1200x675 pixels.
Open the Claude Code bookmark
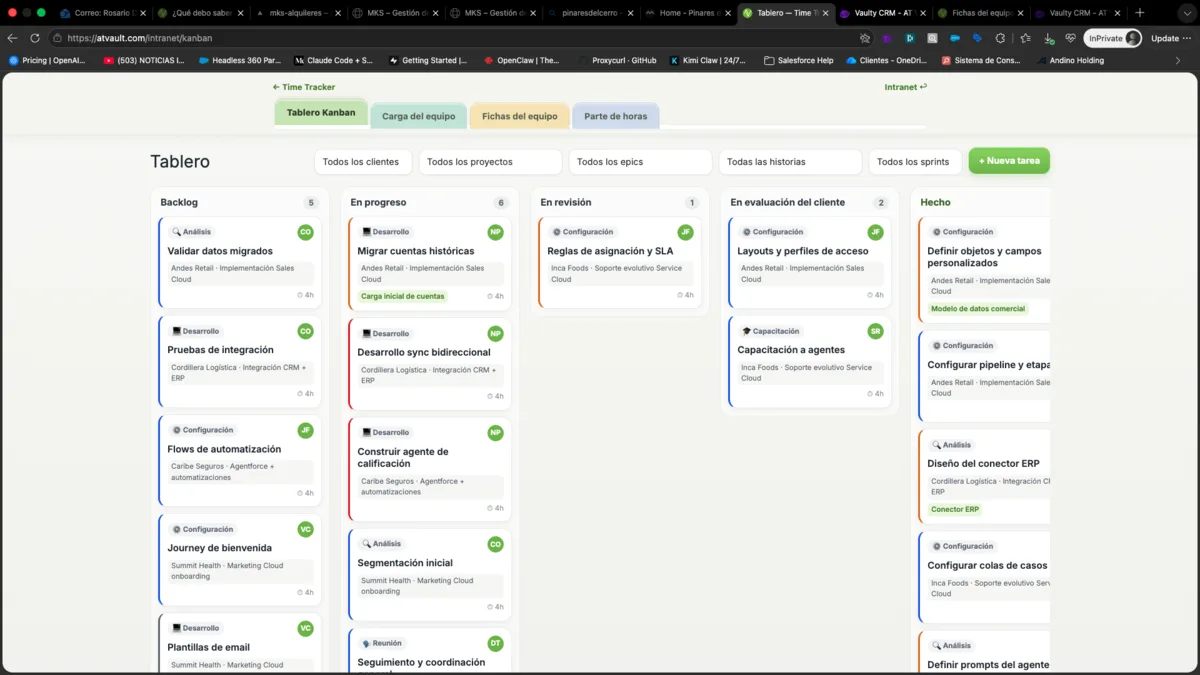coord(333,60)
